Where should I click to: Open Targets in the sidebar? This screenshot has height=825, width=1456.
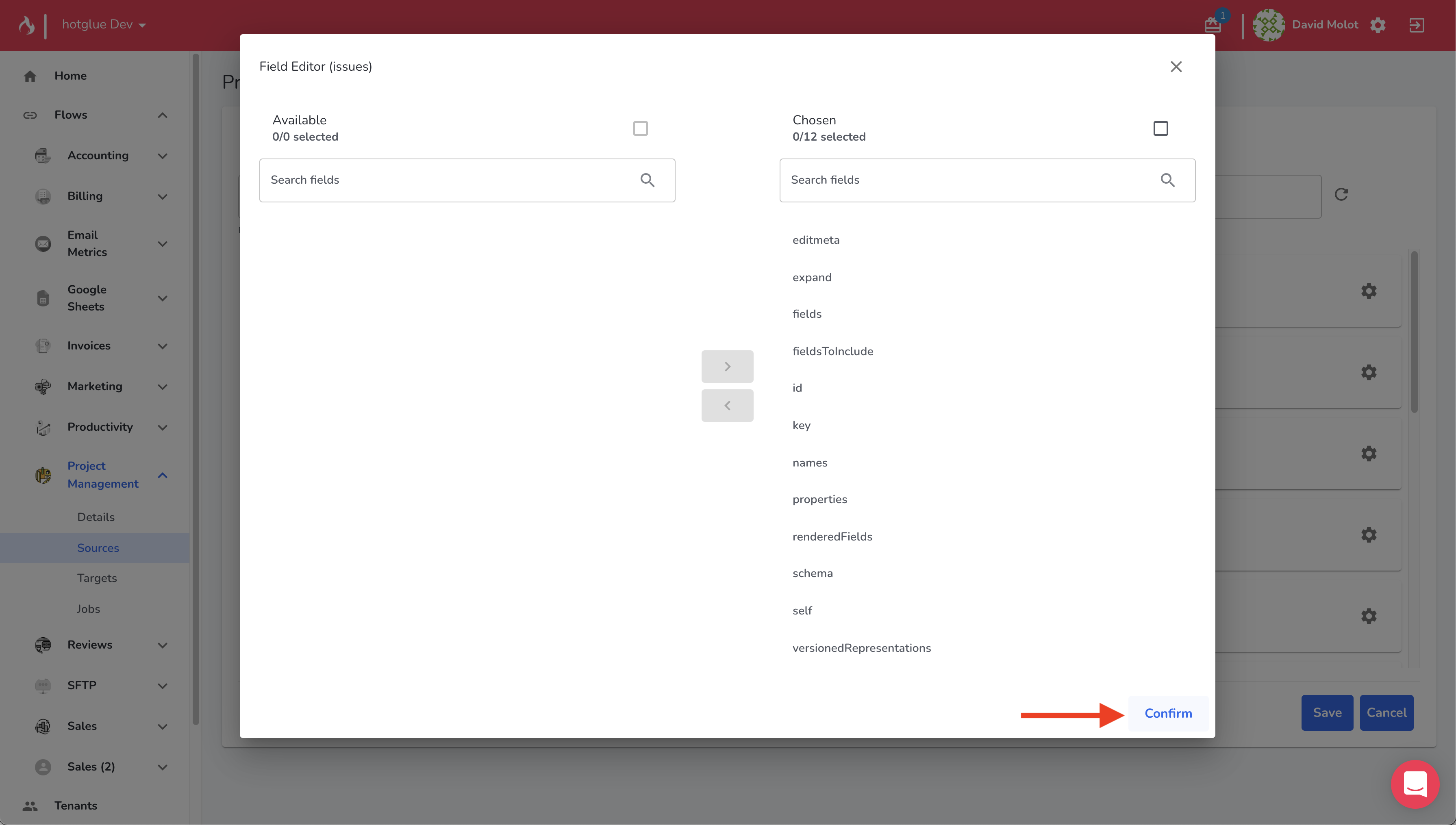(x=97, y=578)
